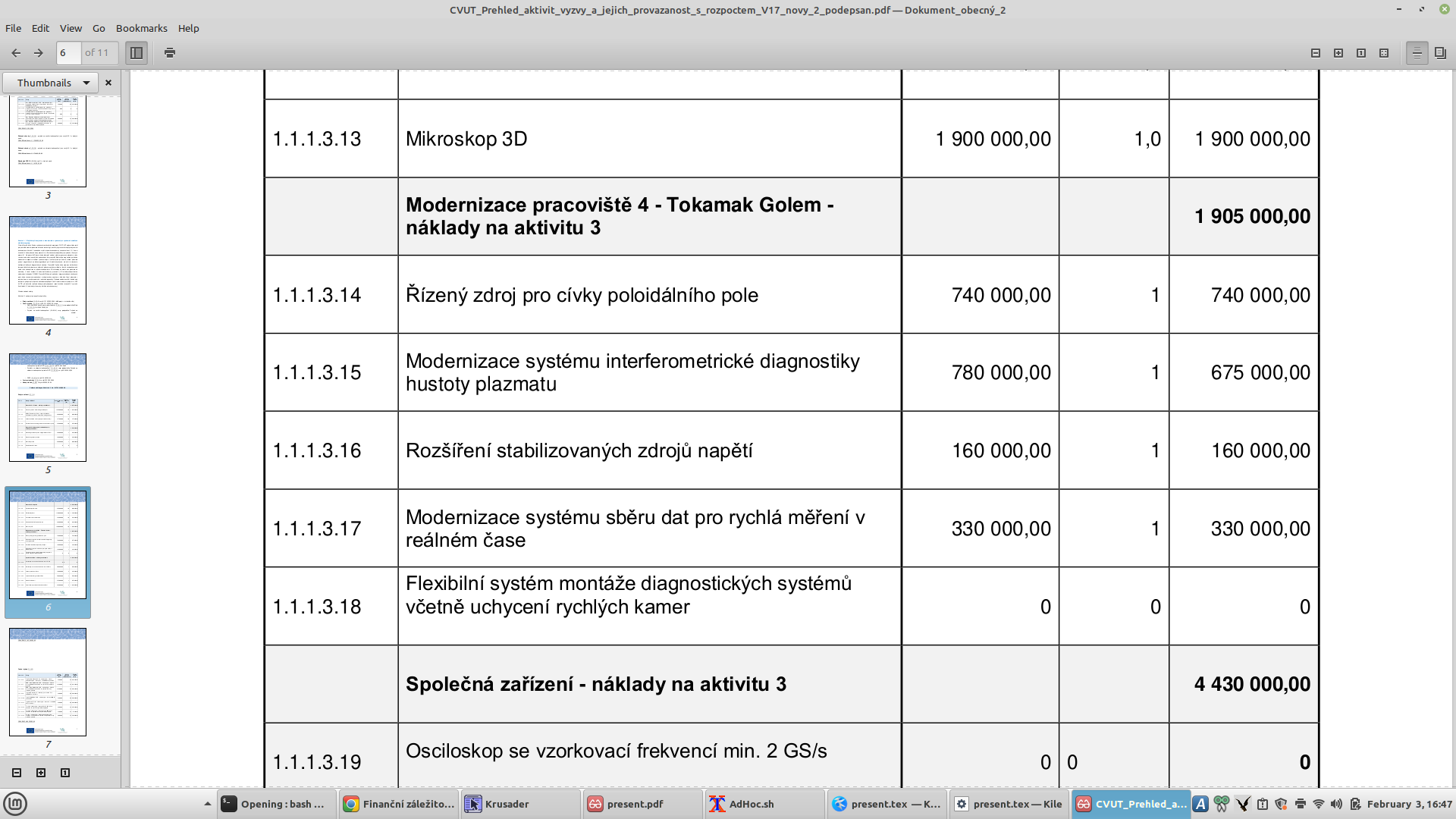Toggle continuous scrolling mode

(x=1417, y=53)
